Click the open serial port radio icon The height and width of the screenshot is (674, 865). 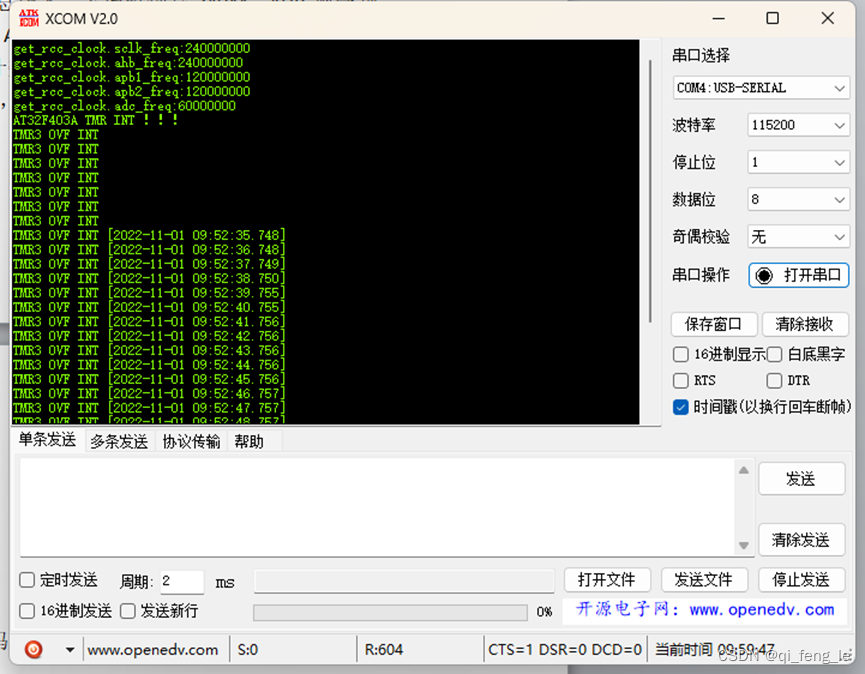pyautogui.click(x=762, y=275)
